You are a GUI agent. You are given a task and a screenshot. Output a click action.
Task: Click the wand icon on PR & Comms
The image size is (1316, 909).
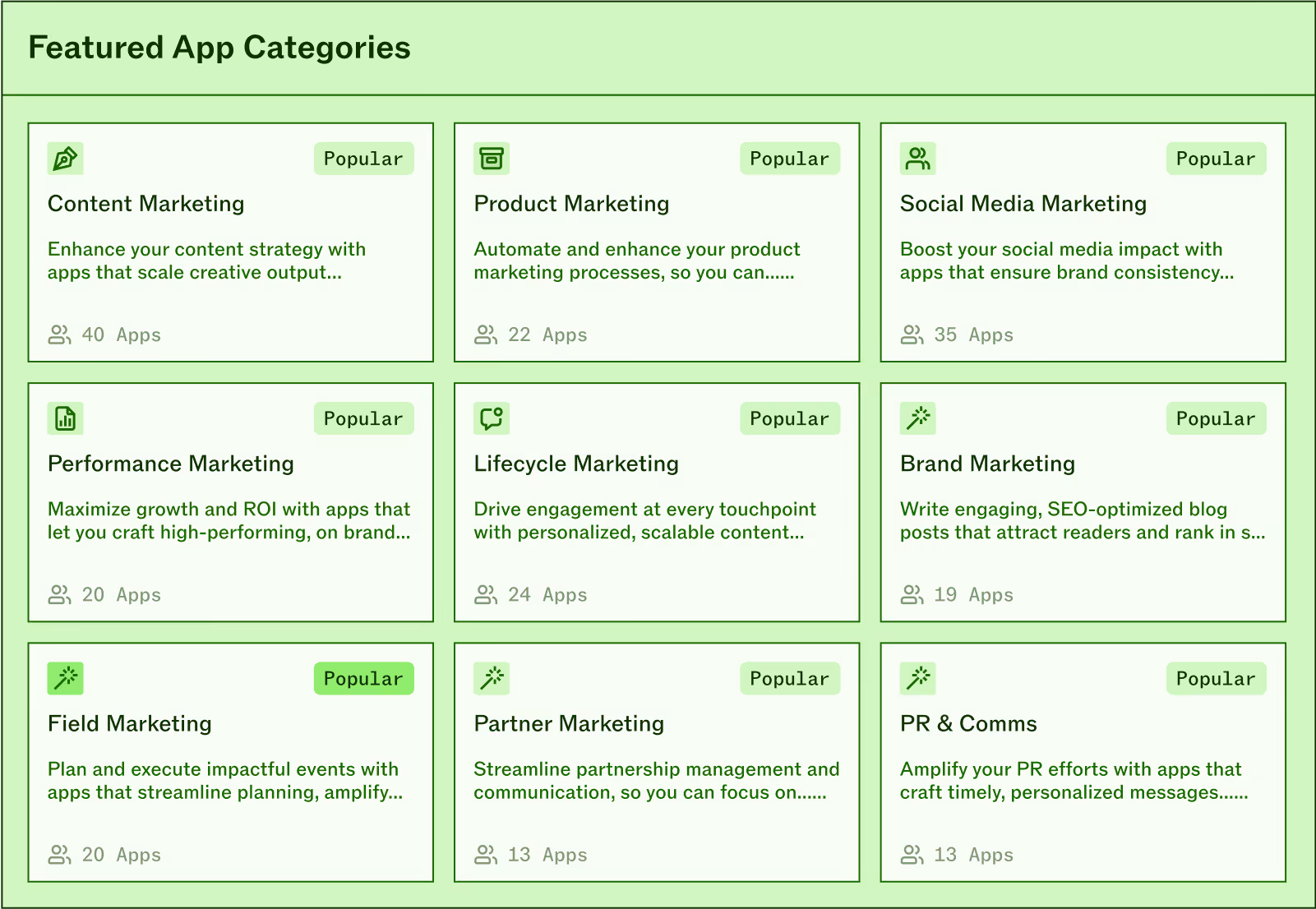click(x=918, y=678)
